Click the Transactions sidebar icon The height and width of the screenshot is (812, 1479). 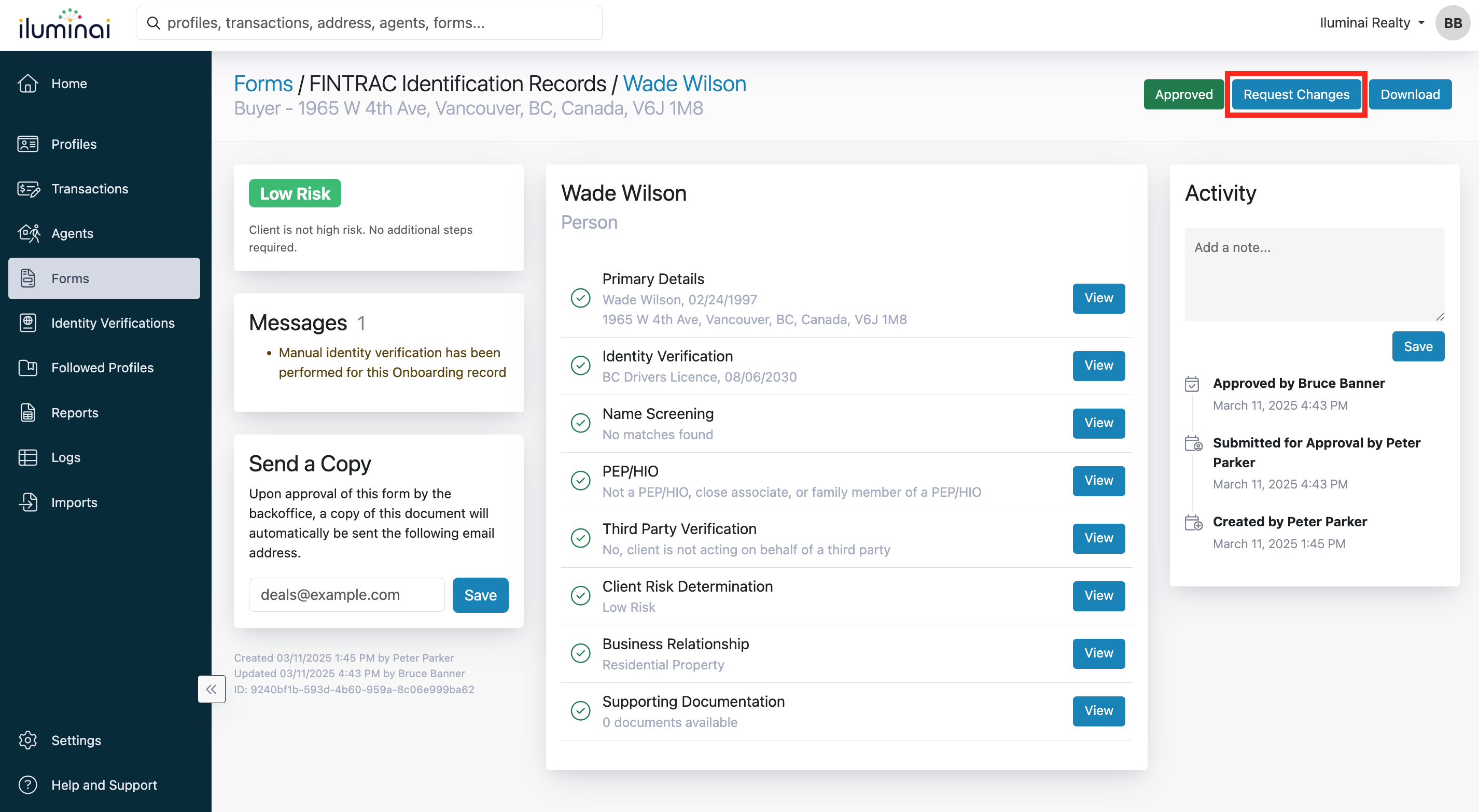[27, 189]
